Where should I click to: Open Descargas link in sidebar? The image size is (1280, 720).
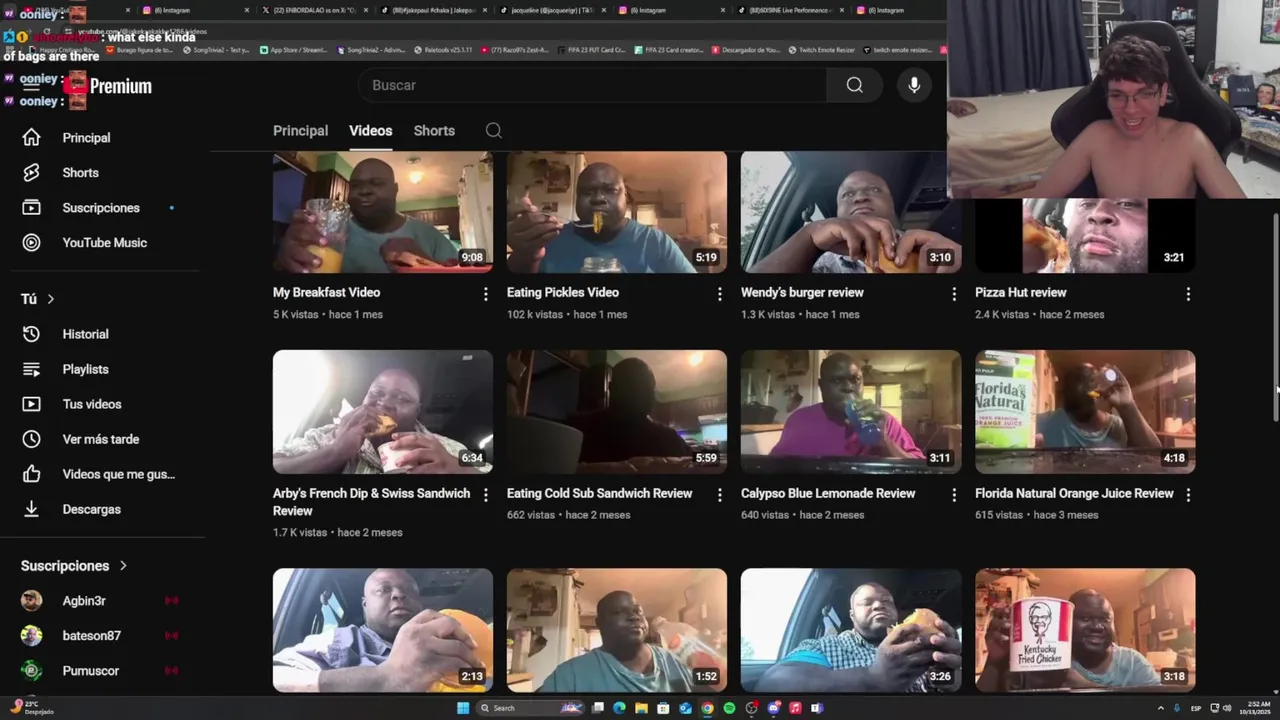pyautogui.click(x=92, y=509)
